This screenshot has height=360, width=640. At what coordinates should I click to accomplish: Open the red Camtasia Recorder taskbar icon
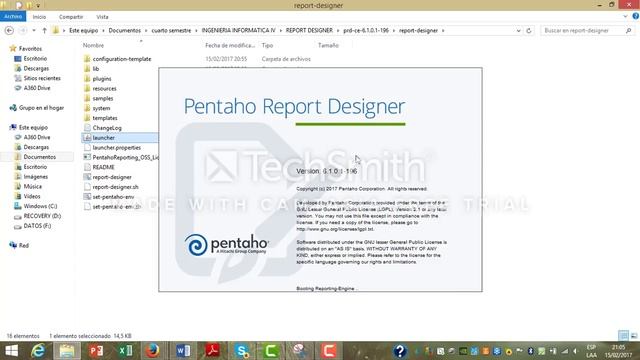click(329, 351)
